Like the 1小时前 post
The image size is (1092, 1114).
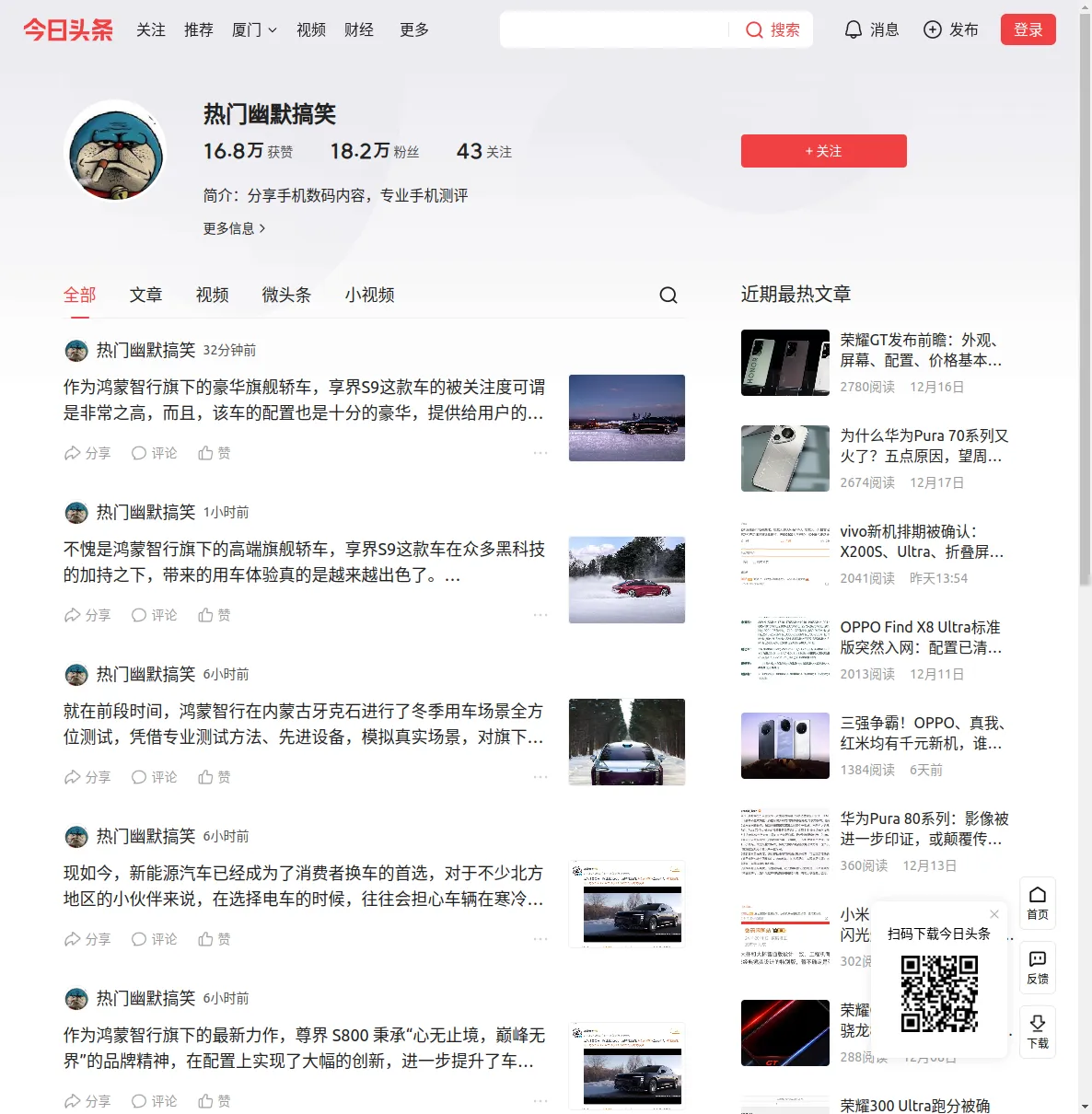[215, 615]
